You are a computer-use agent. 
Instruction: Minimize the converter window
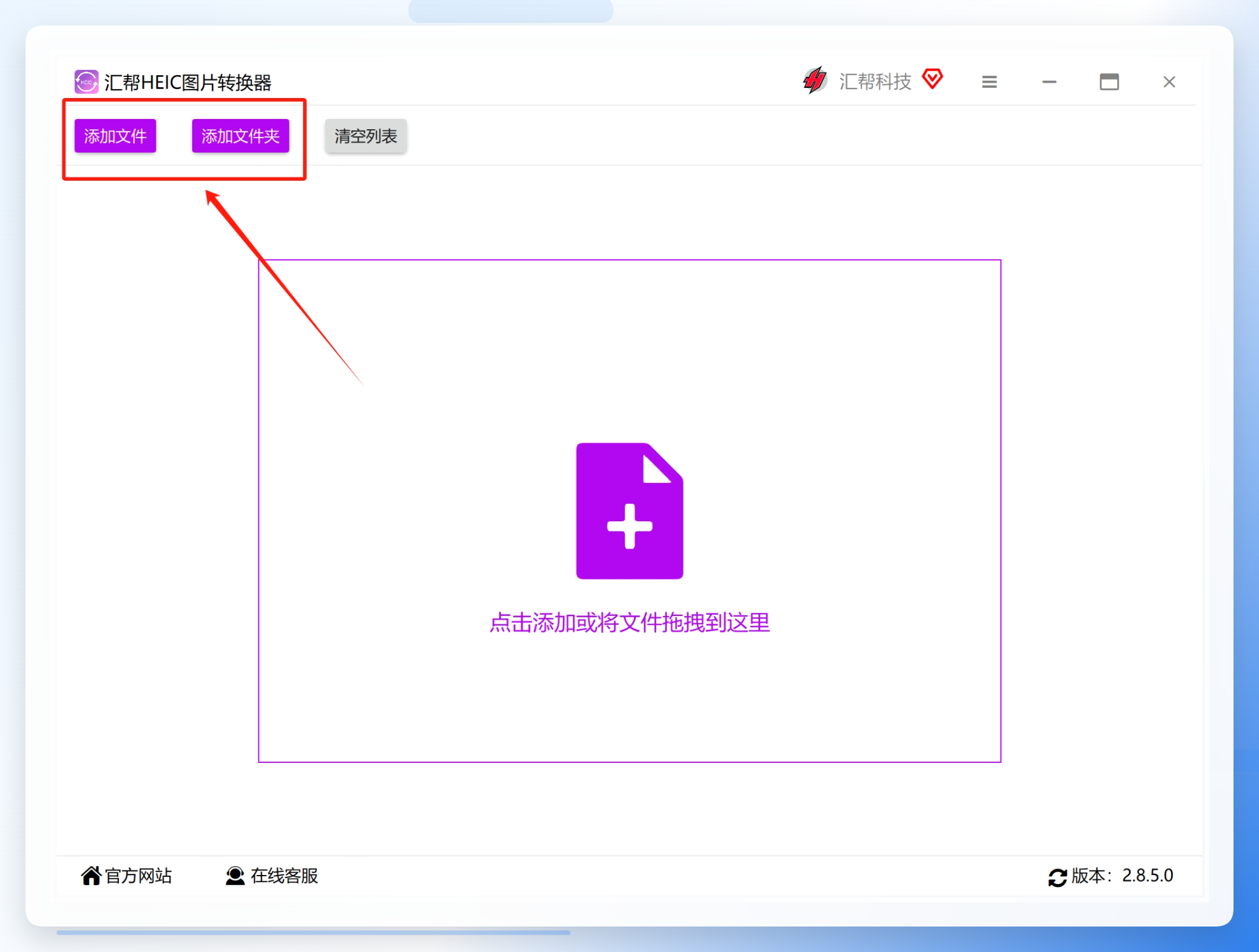[x=1050, y=82]
